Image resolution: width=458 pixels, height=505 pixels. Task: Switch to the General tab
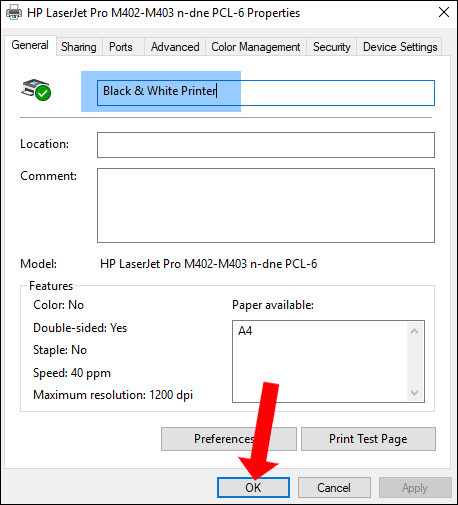30,45
